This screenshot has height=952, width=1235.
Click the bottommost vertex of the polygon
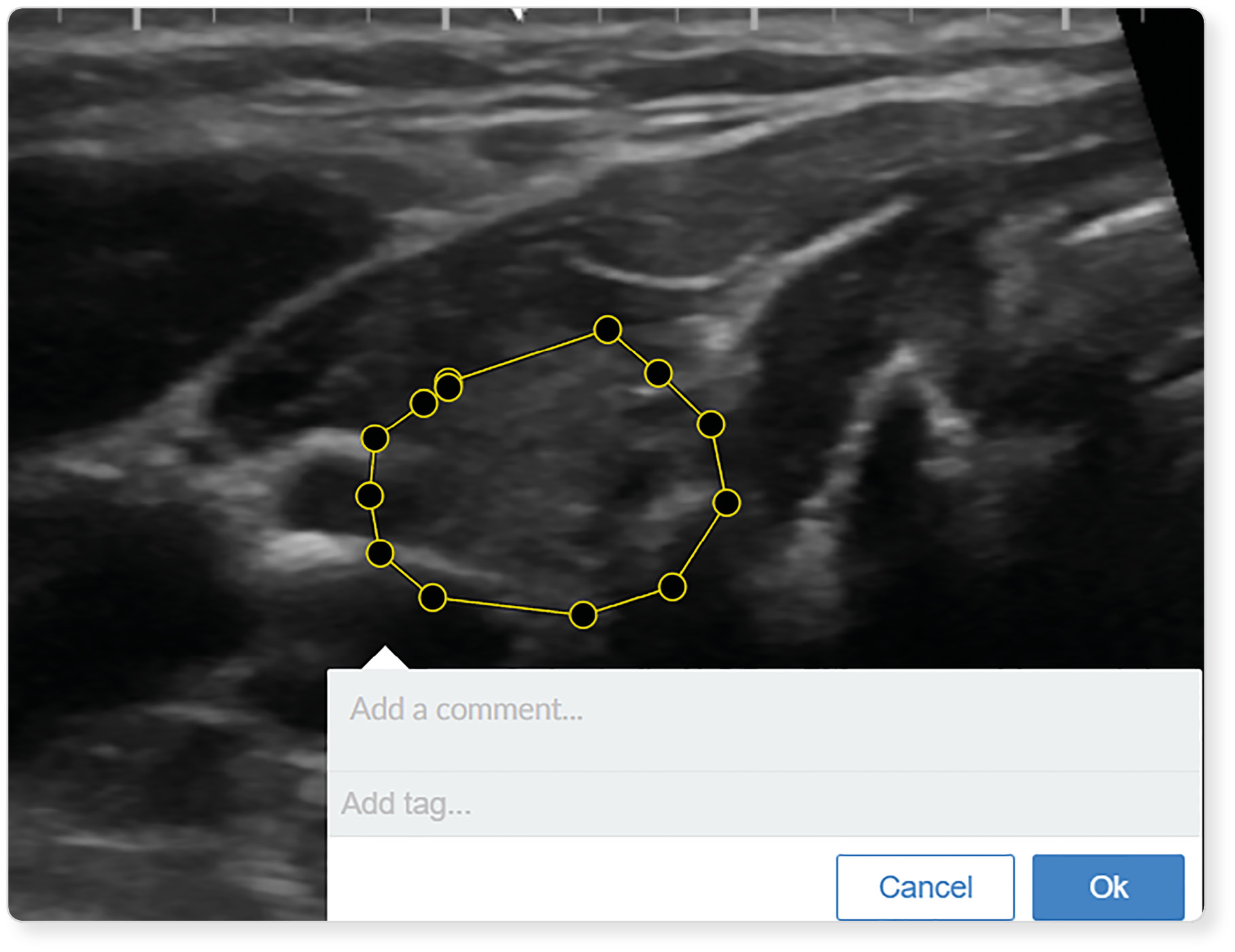click(x=582, y=615)
